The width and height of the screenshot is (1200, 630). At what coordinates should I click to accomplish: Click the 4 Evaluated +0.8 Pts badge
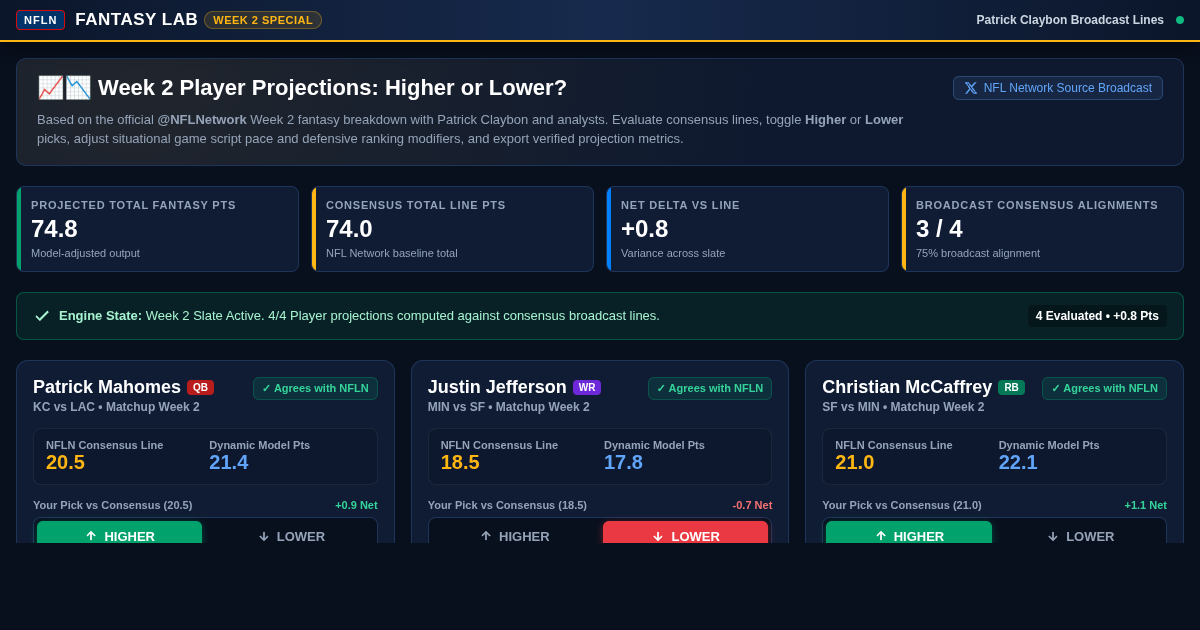click(1097, 316)
